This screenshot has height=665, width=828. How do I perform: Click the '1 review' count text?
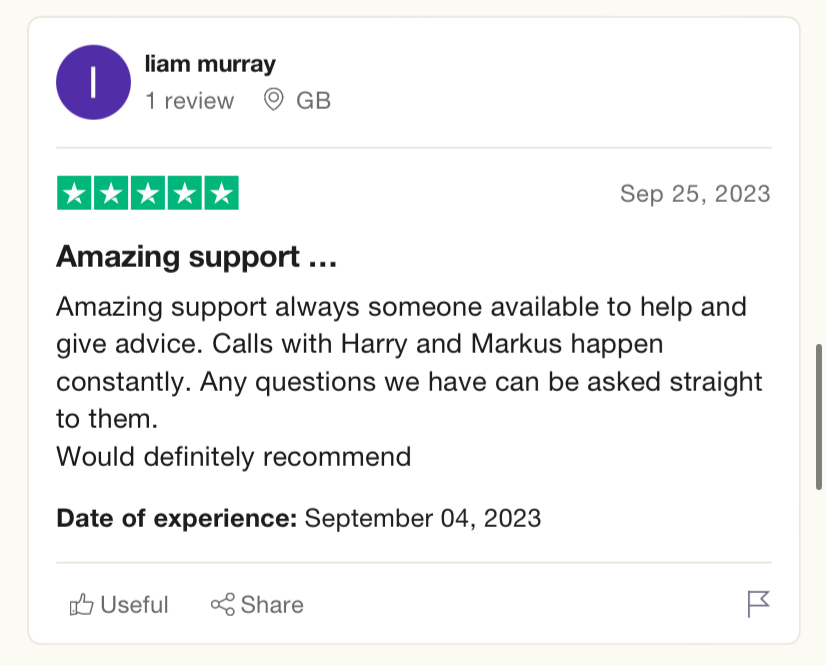pyautogui.click(x=190, y=100)
